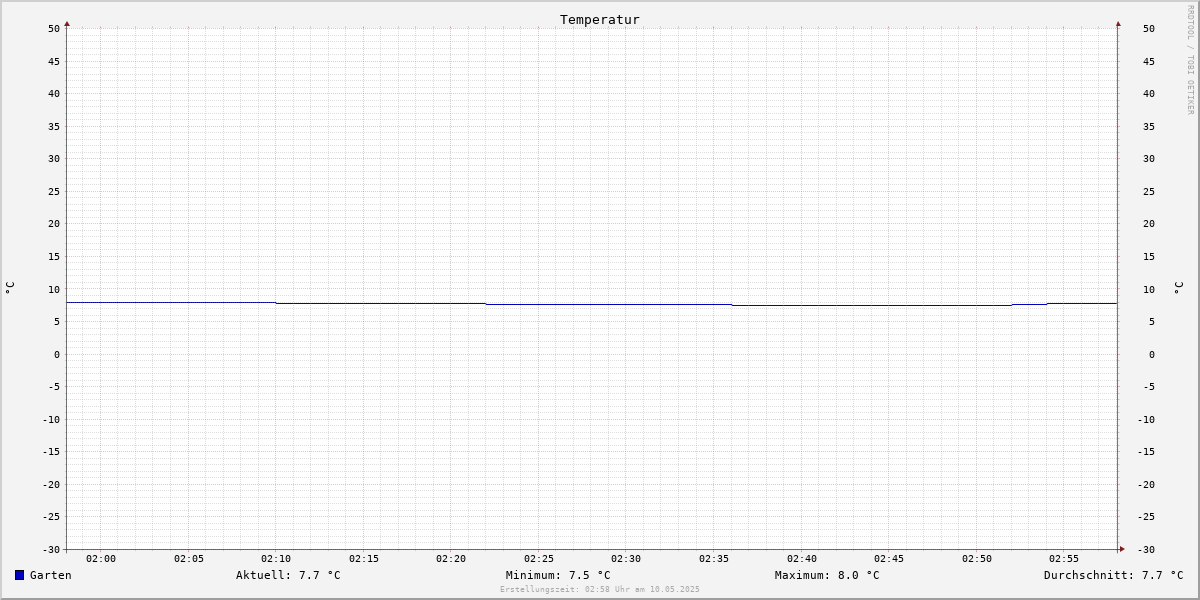Click the 10 label on the right axis
Viewport: 1200px width, 600px height.
click(x=1149, y=289)
